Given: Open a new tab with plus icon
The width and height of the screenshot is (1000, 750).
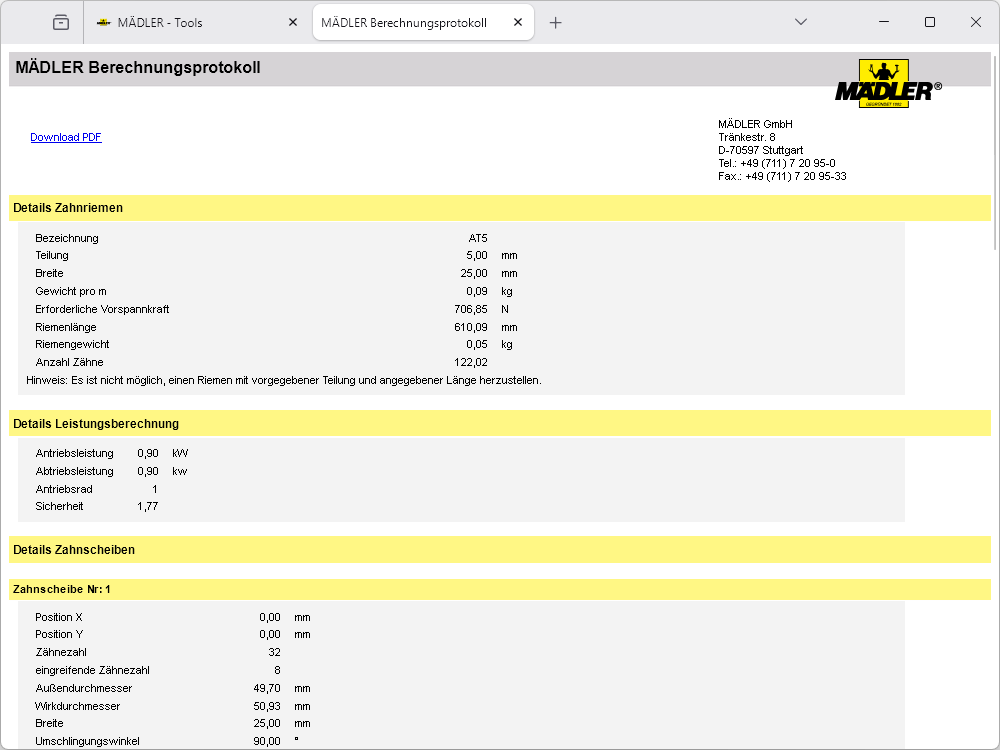Looking at the screenshot, I should [x=556, y=22].
